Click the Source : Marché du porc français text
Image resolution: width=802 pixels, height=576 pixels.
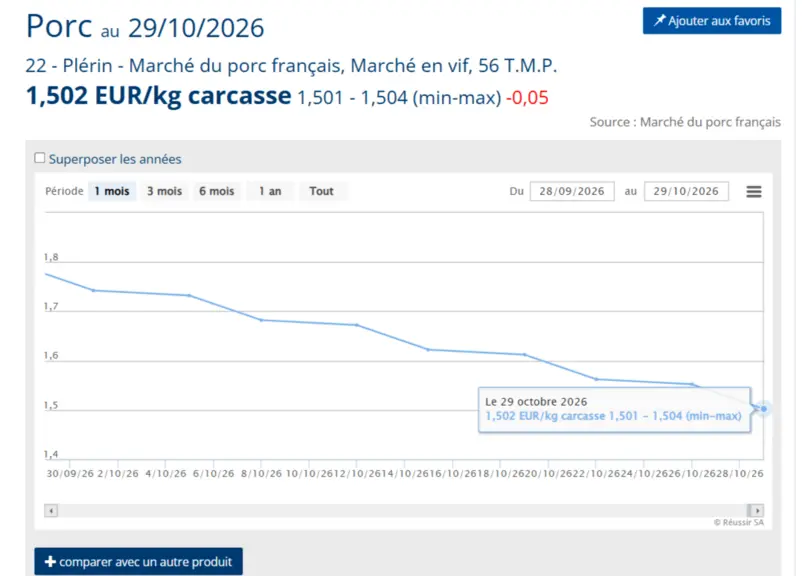click(x=685, y=122)
